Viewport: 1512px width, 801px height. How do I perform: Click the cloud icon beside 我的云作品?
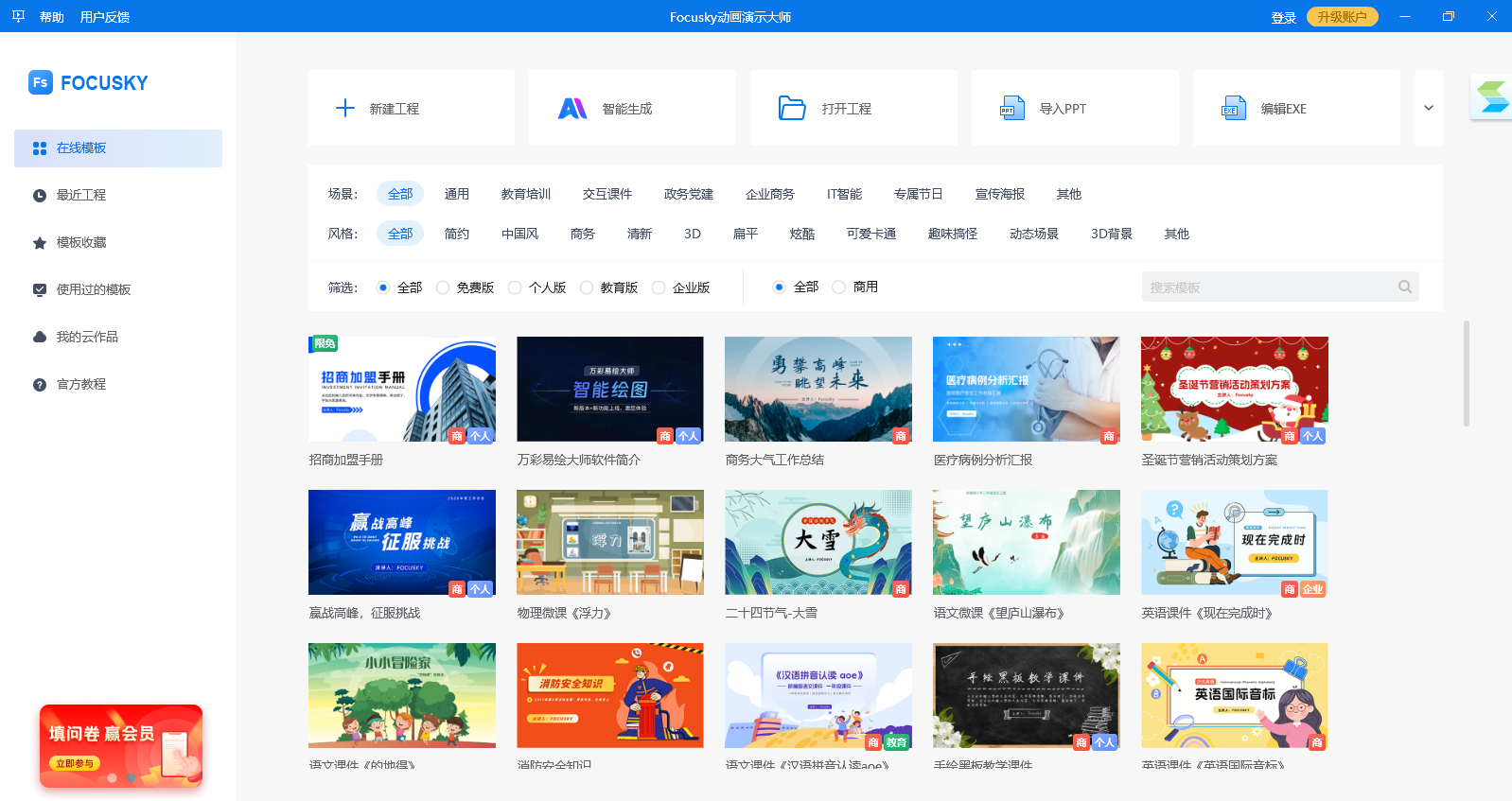pyautogui.click(x=40, y=337)
